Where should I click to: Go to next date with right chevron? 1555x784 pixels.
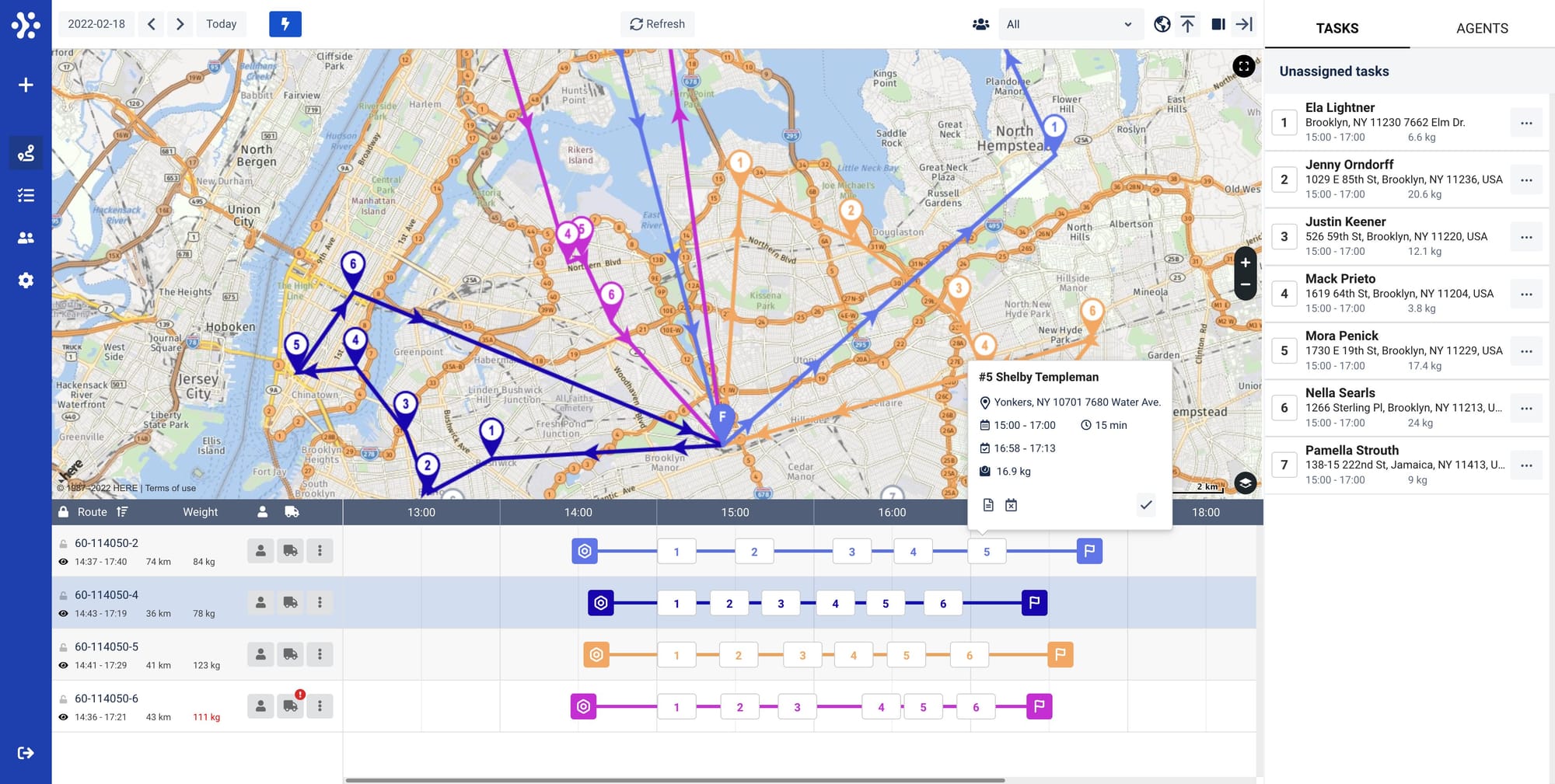180,24
